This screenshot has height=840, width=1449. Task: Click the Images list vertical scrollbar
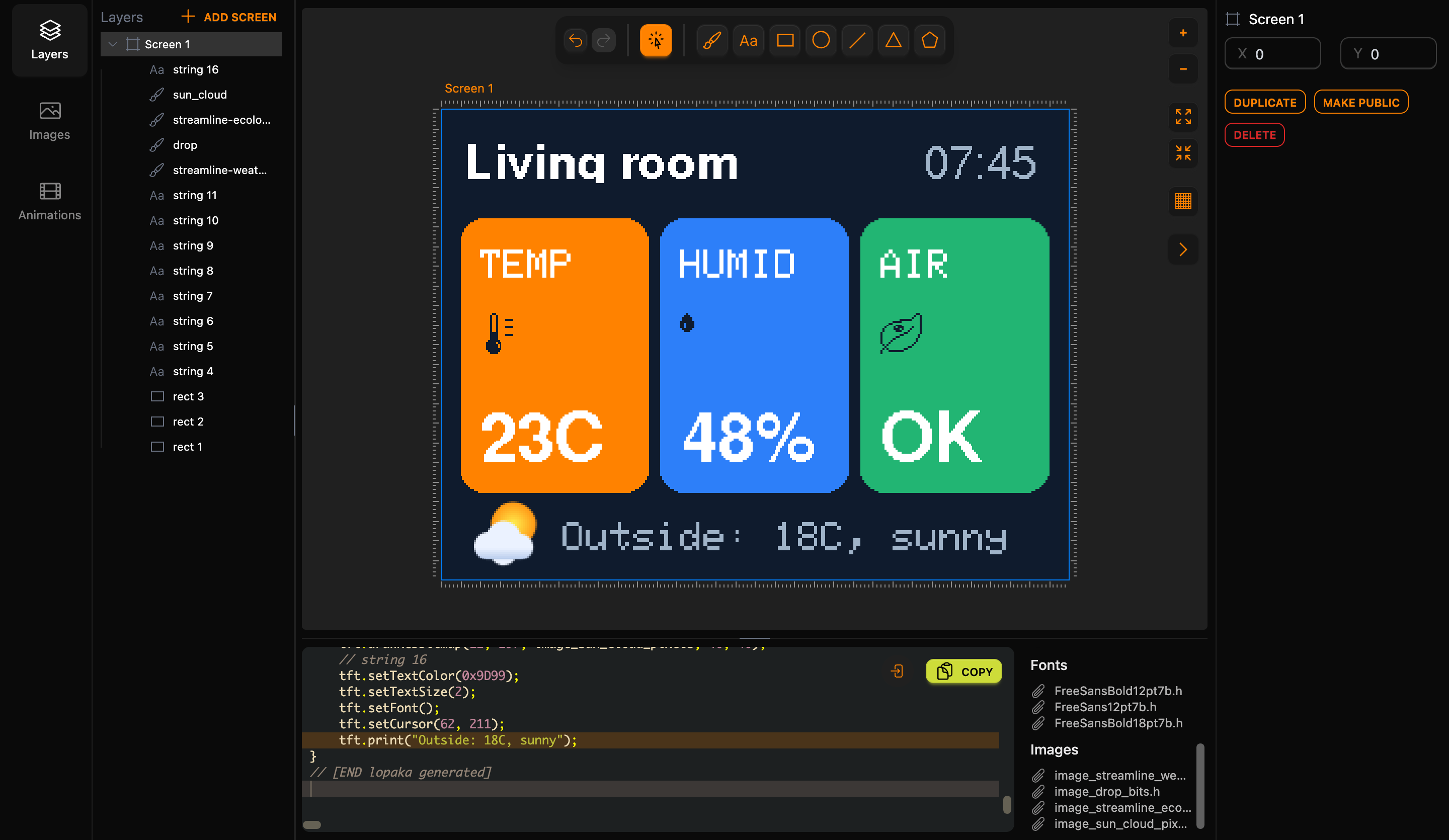point(1200,787)
